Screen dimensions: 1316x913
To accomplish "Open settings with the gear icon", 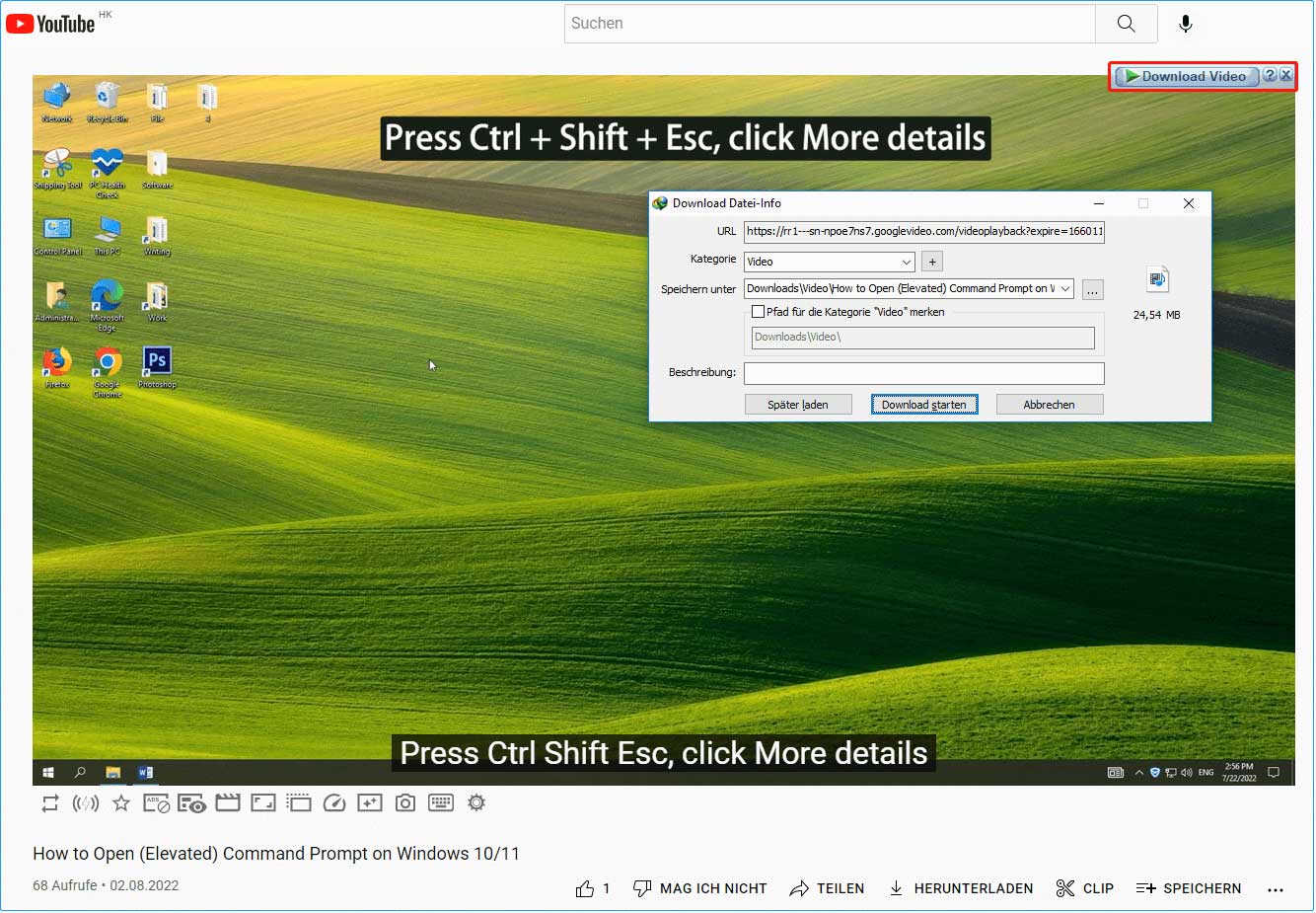I will click(475, 802).
